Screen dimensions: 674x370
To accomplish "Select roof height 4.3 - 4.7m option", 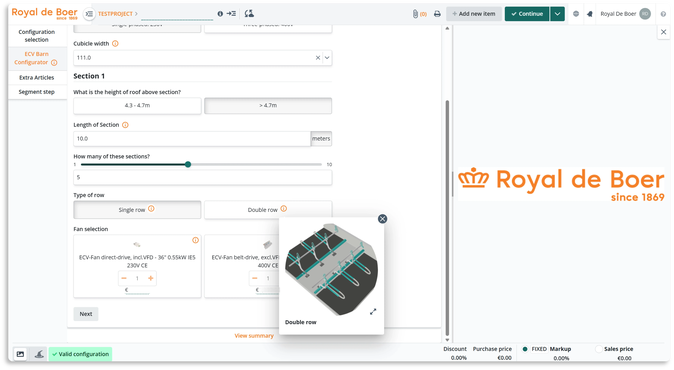I will 137,106.
